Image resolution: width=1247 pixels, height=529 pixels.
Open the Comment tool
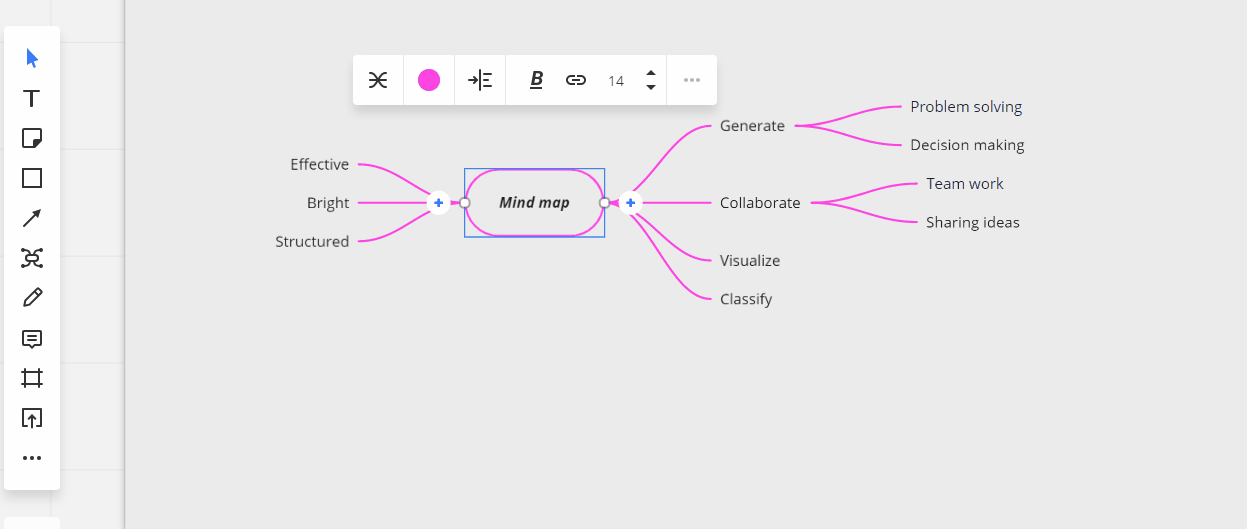[x=32, y=339]
